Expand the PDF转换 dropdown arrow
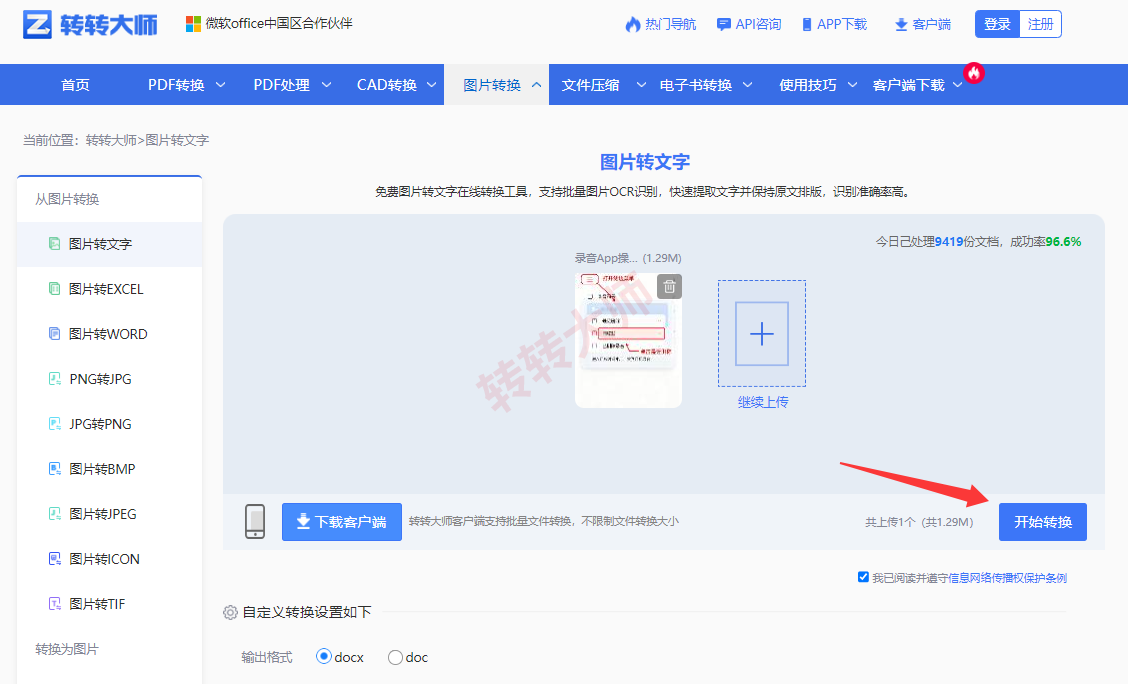Screen dimensions: 1128x684 221,85
